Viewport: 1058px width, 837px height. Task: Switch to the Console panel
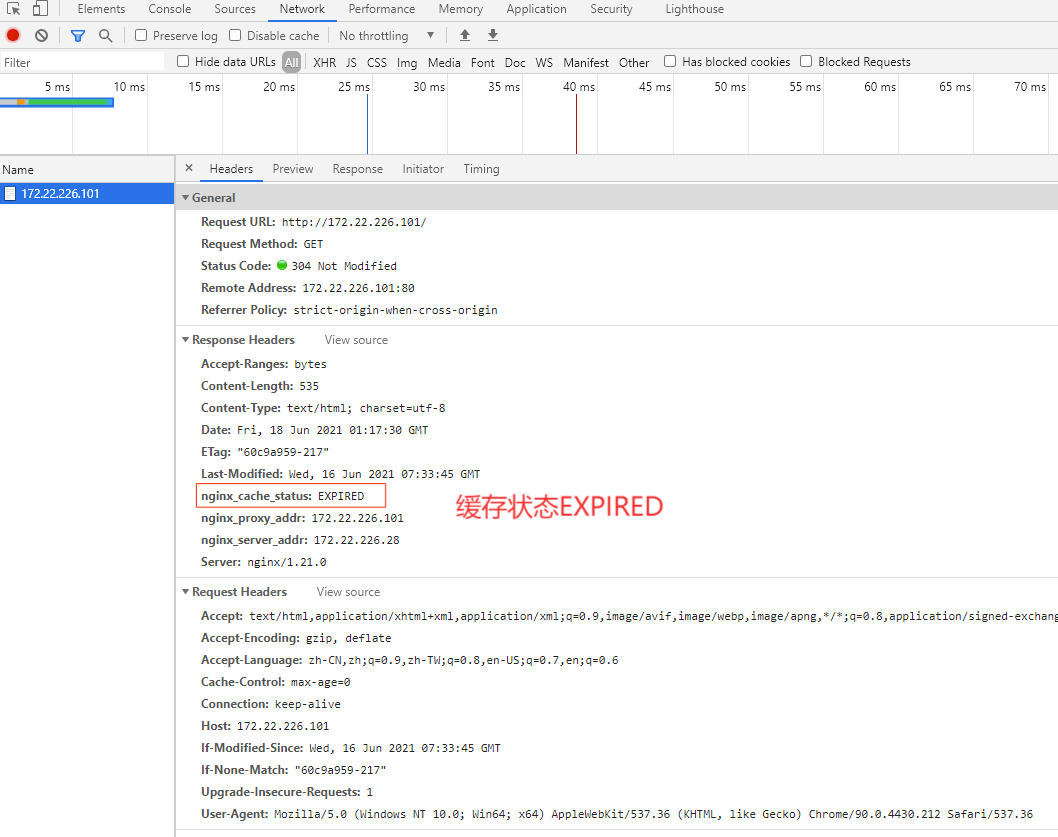pos(169,9)
